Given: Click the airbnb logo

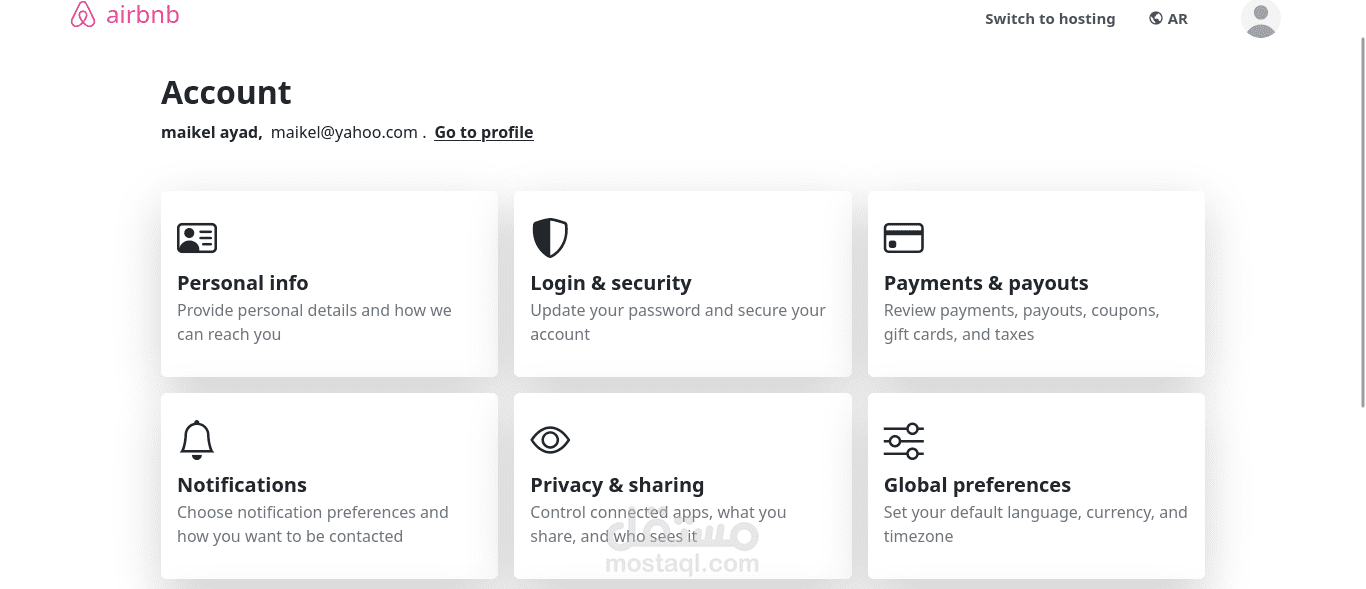Looking at the screenshot, I should pyautogui.click(x=124, y=15).
